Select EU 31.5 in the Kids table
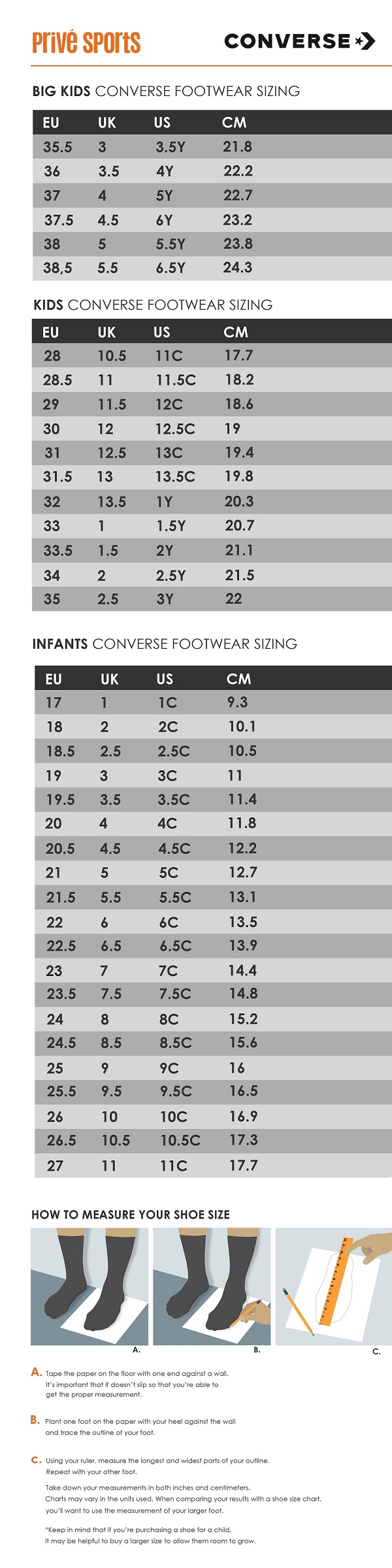This screenshot has width=392, height=1568. click(x=57, y=477)
